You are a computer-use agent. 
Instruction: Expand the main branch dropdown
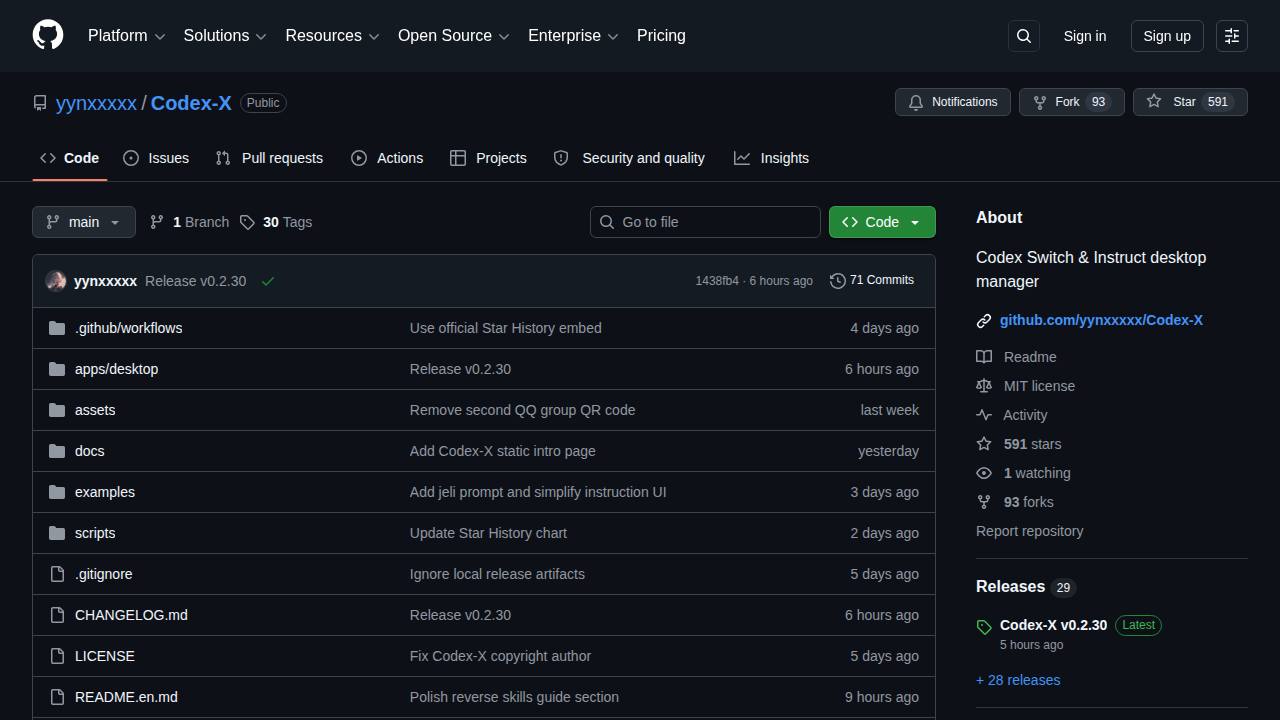click(84, 222)
